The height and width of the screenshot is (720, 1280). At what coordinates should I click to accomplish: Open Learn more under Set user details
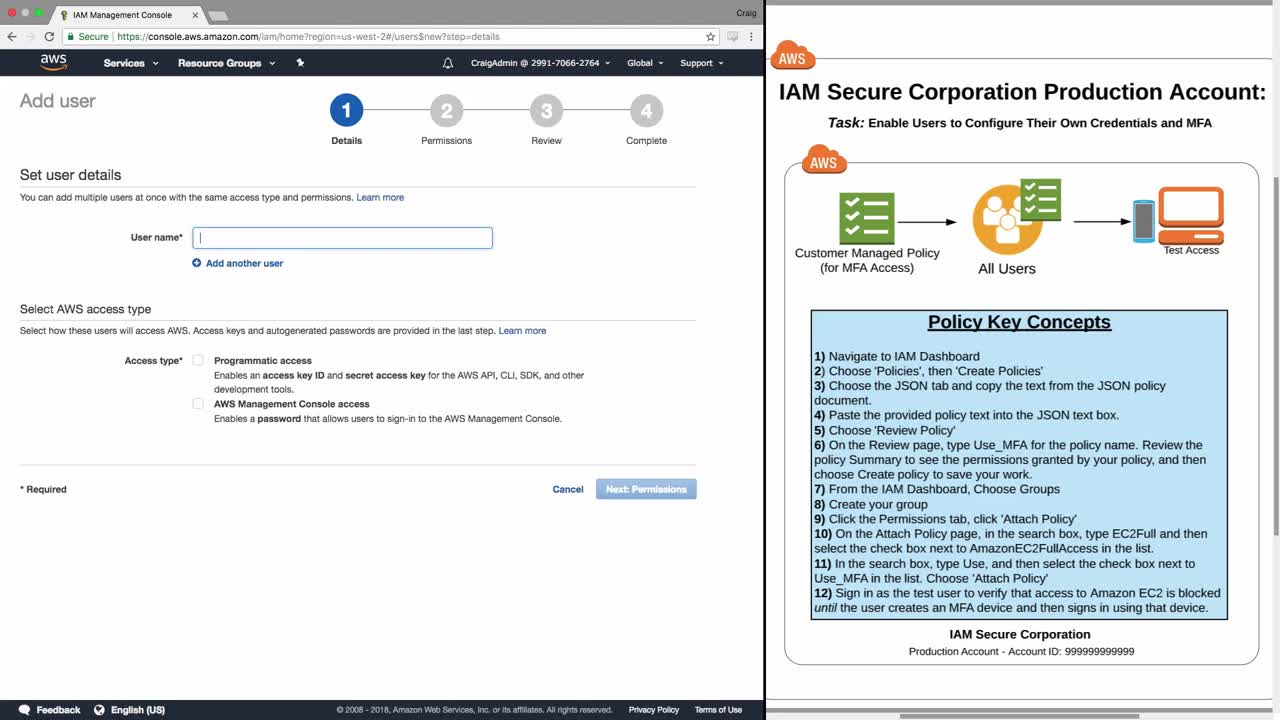380,197
